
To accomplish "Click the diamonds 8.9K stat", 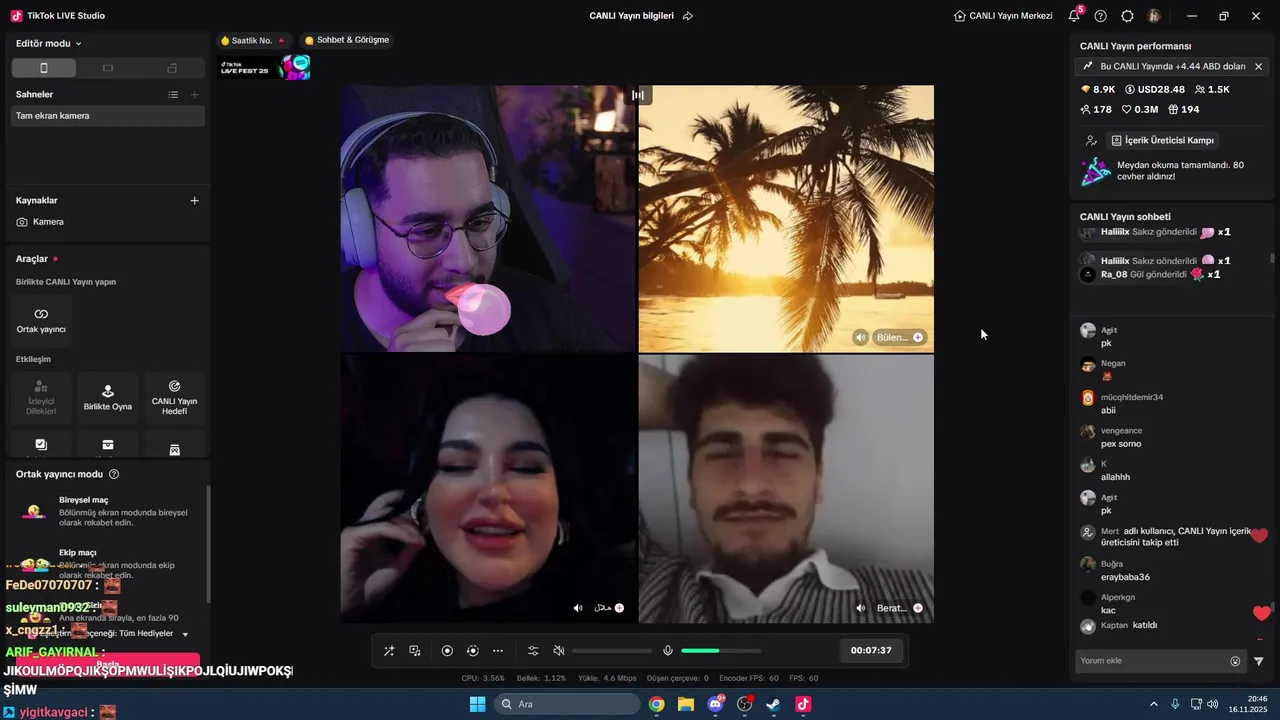I will point(1097,89).
